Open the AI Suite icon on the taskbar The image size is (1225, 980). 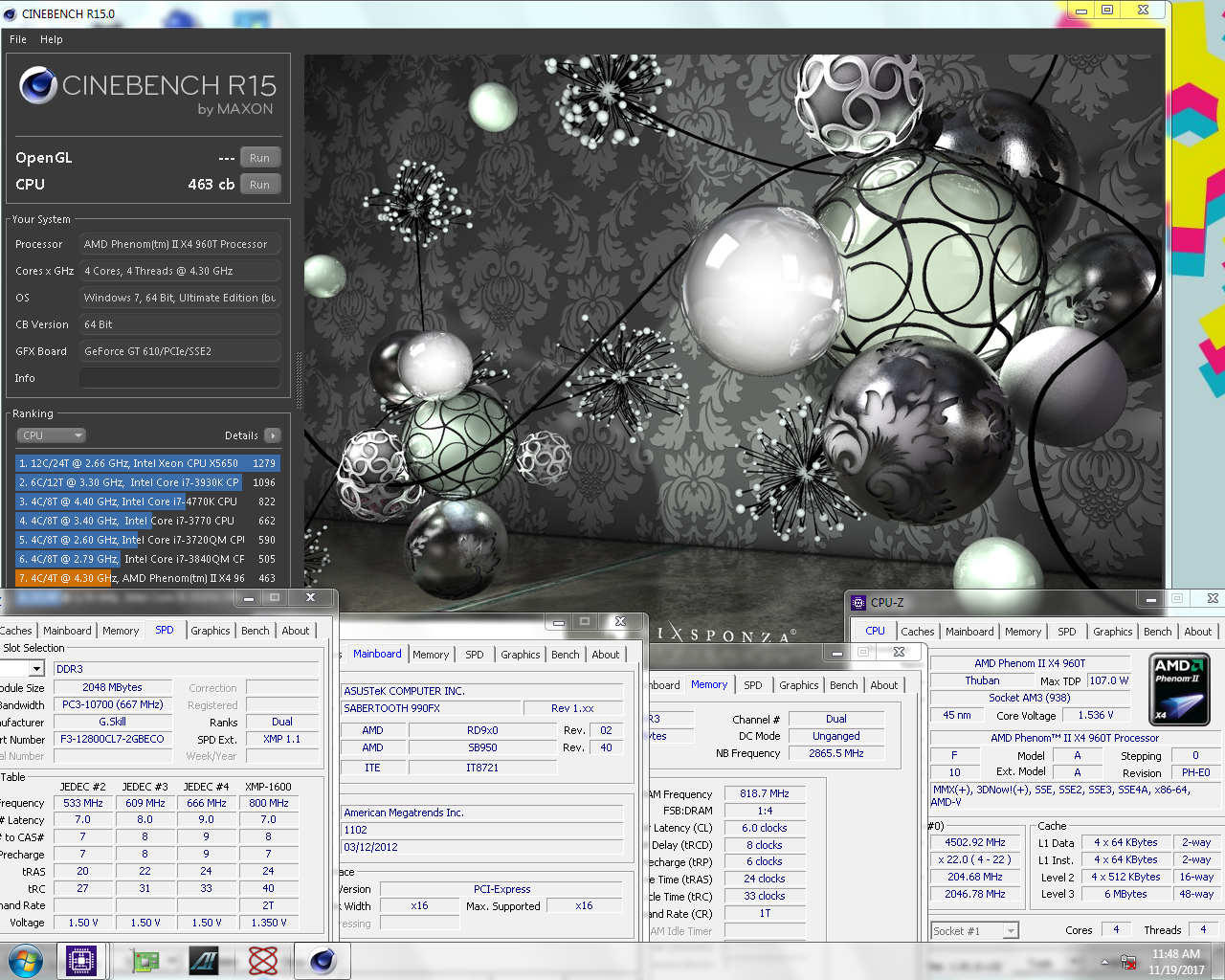204,961
